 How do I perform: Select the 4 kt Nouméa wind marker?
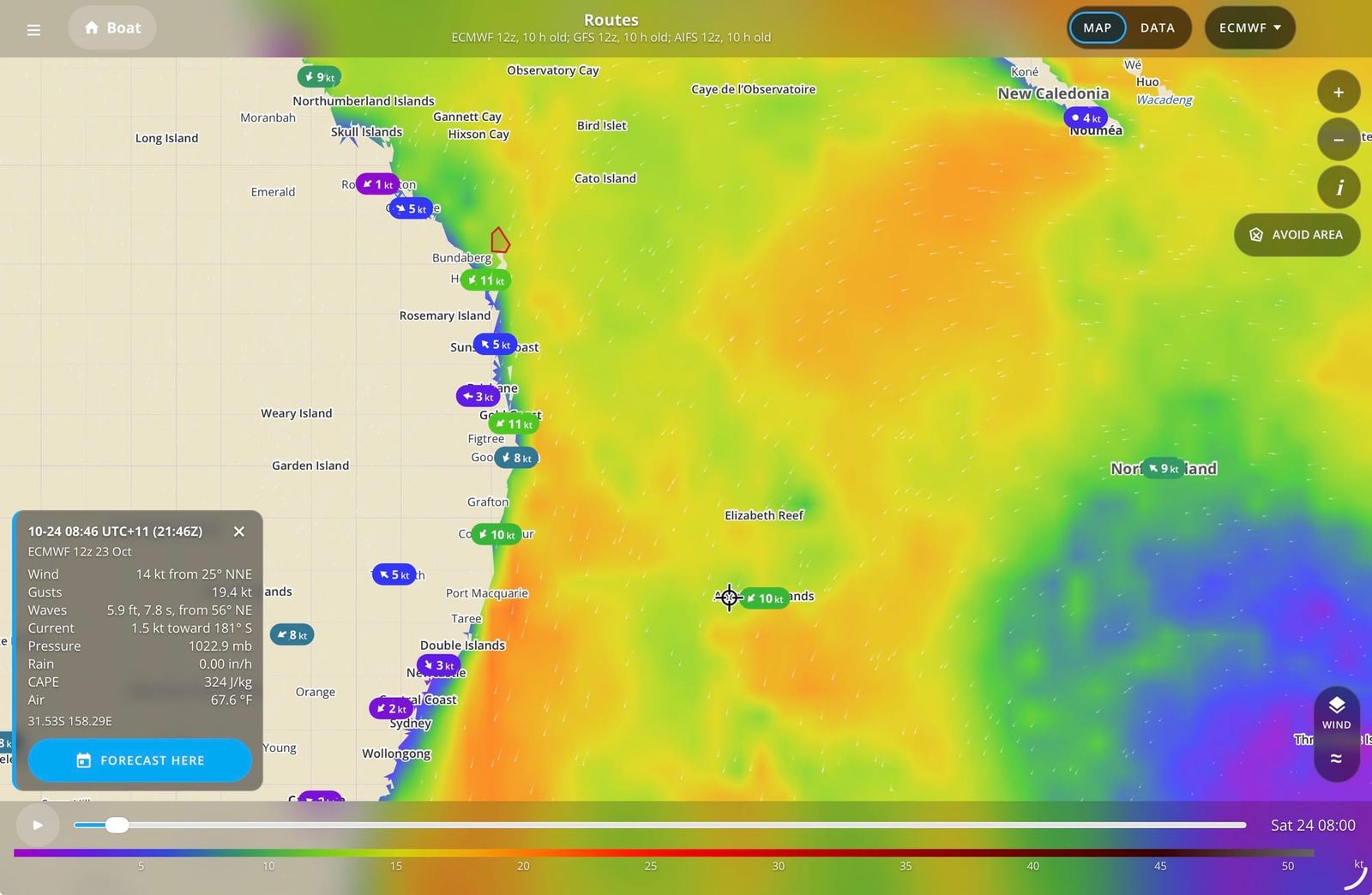pyautogui.click(x=1086, y=117)
